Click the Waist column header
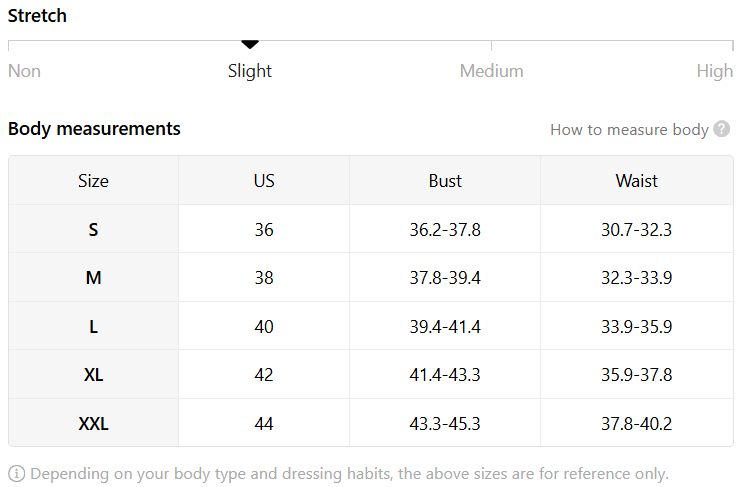 637,181
